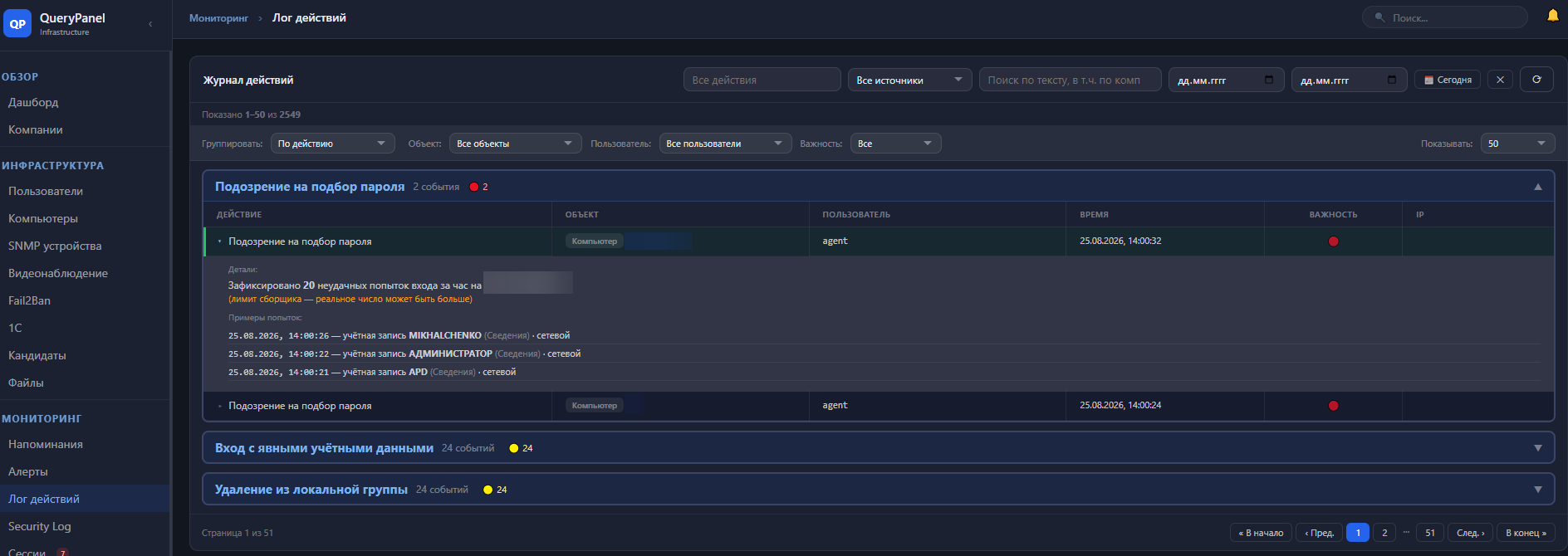1568x556 pixels.
Task: Open the Показывать 50 per-page dropdown
Action: (1517, 144)
